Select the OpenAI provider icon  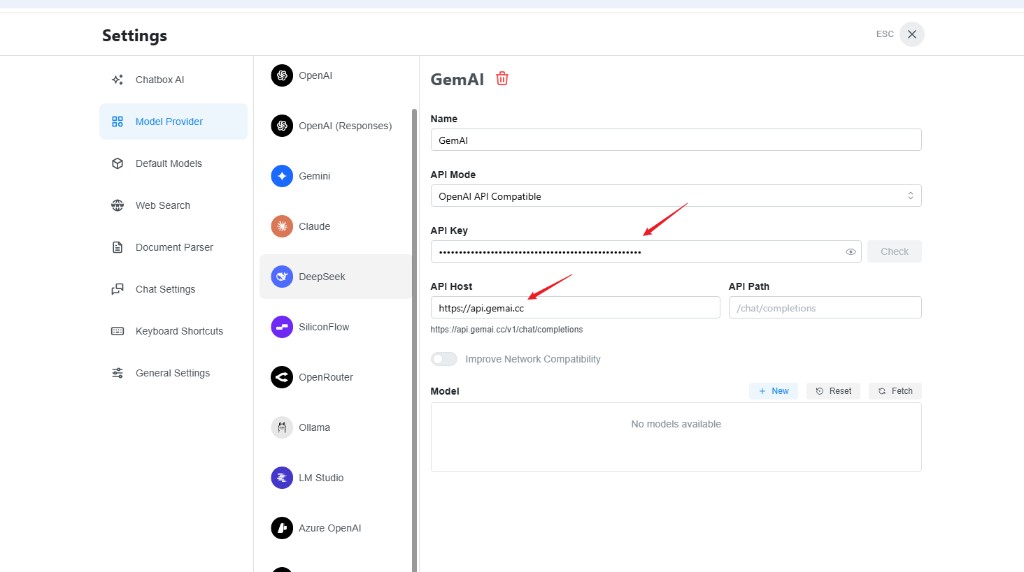(282, 75)
